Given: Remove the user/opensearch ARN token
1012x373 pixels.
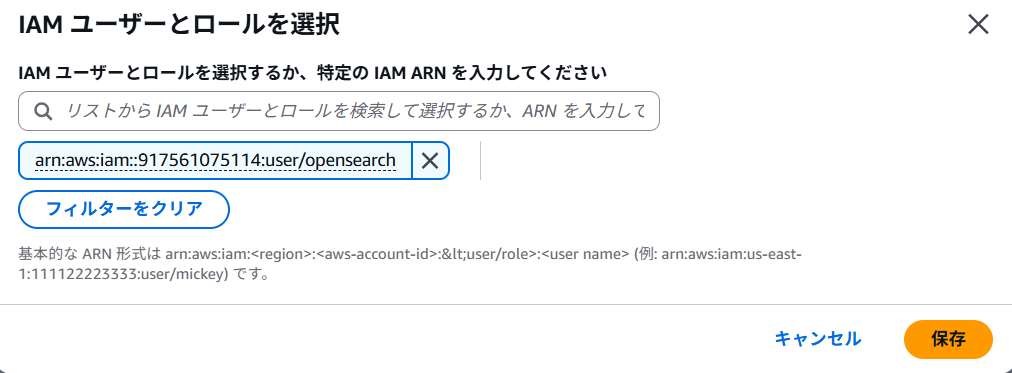Looking at the screenshot, I should (x=430, y=160).
